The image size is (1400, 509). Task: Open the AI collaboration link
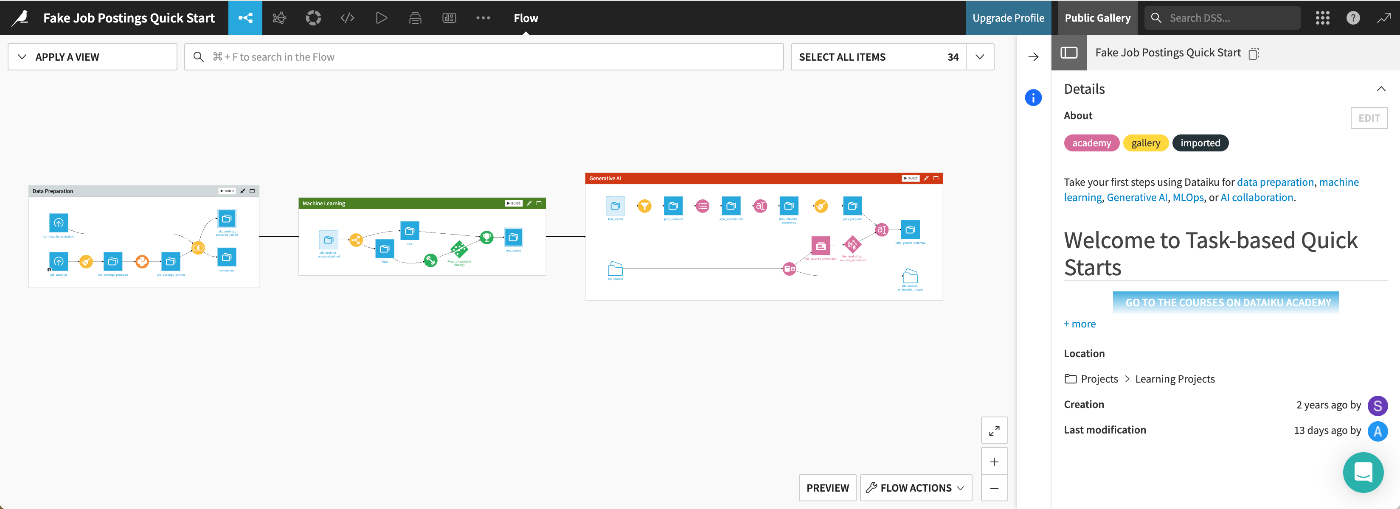(x=1257, y=197)
